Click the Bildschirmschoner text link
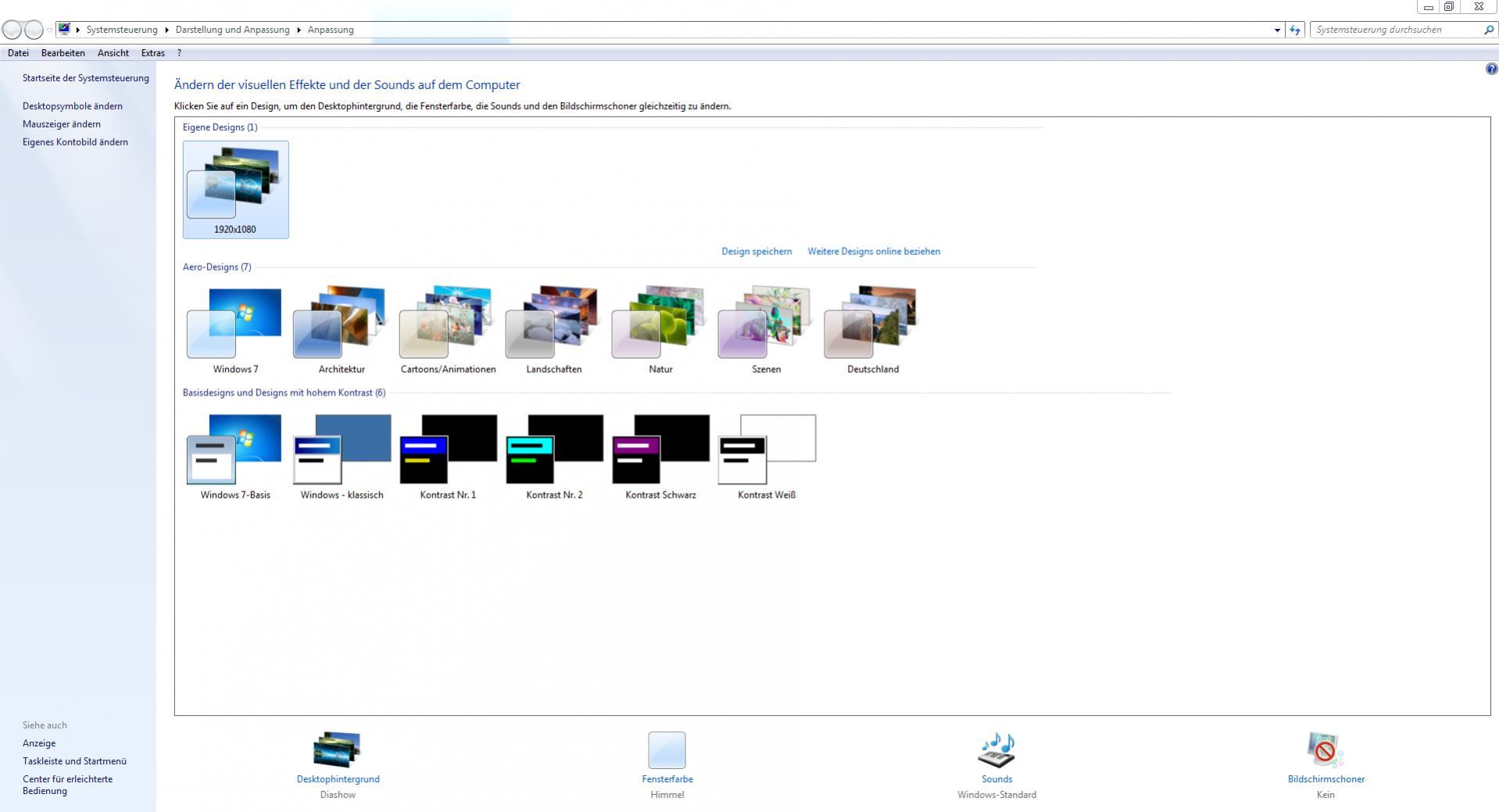Viewport: 1499px width, 812px height. 1326,779
